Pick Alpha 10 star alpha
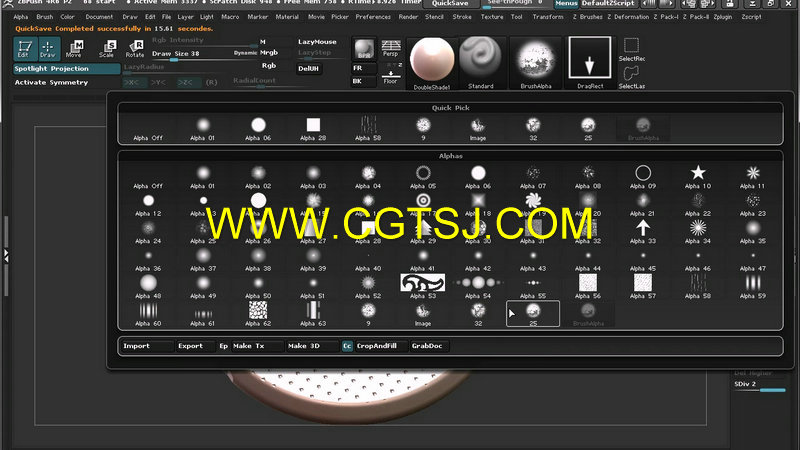 tap(698, 177)
